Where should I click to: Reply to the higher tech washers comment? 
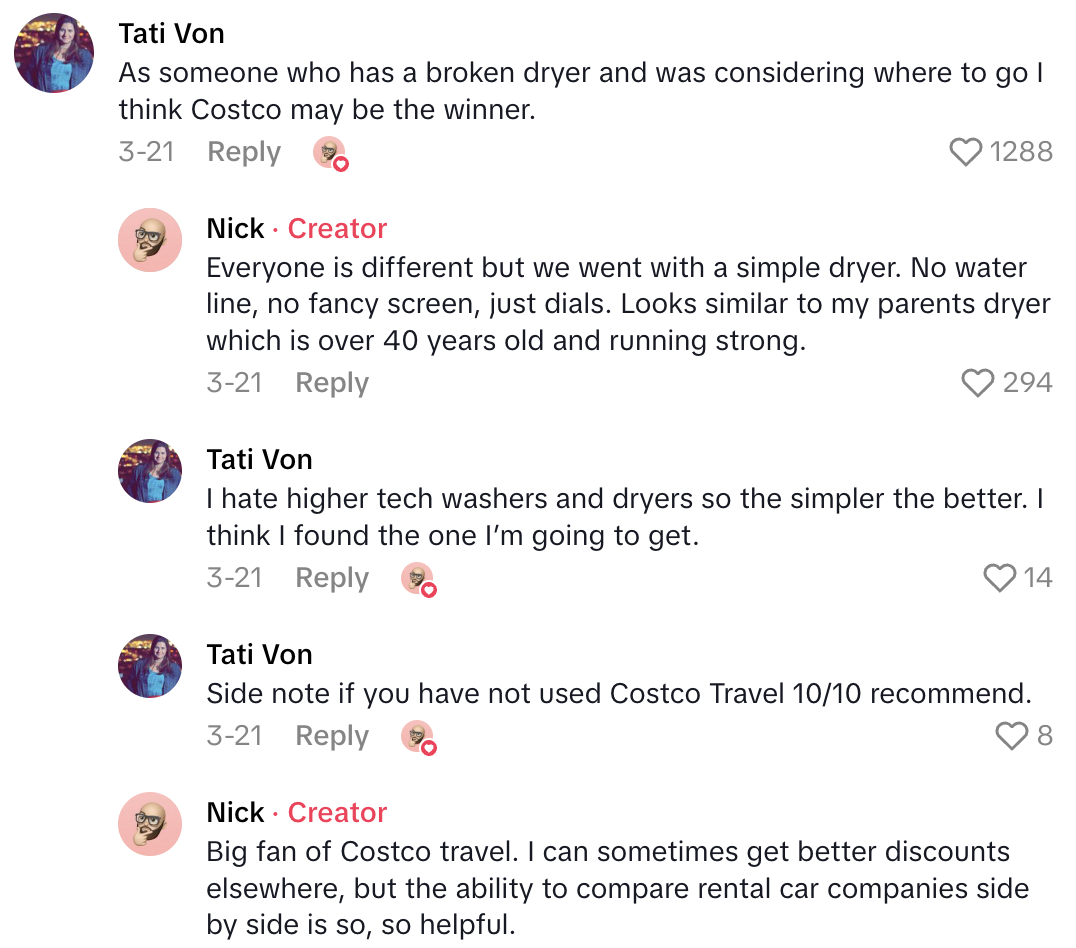tap(332, 578)
